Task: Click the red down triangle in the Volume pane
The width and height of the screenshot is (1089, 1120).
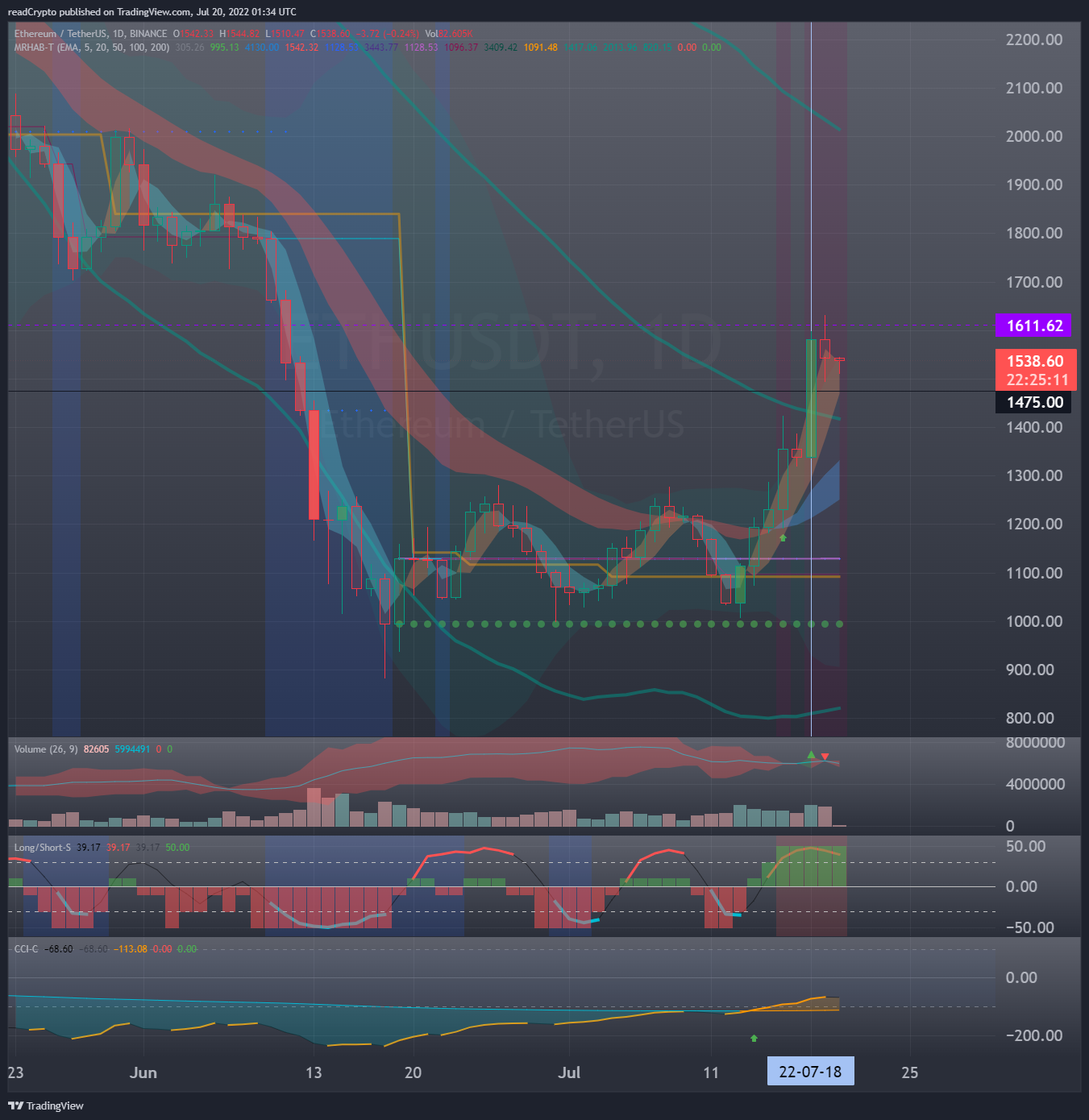Action: click(825, 756)
